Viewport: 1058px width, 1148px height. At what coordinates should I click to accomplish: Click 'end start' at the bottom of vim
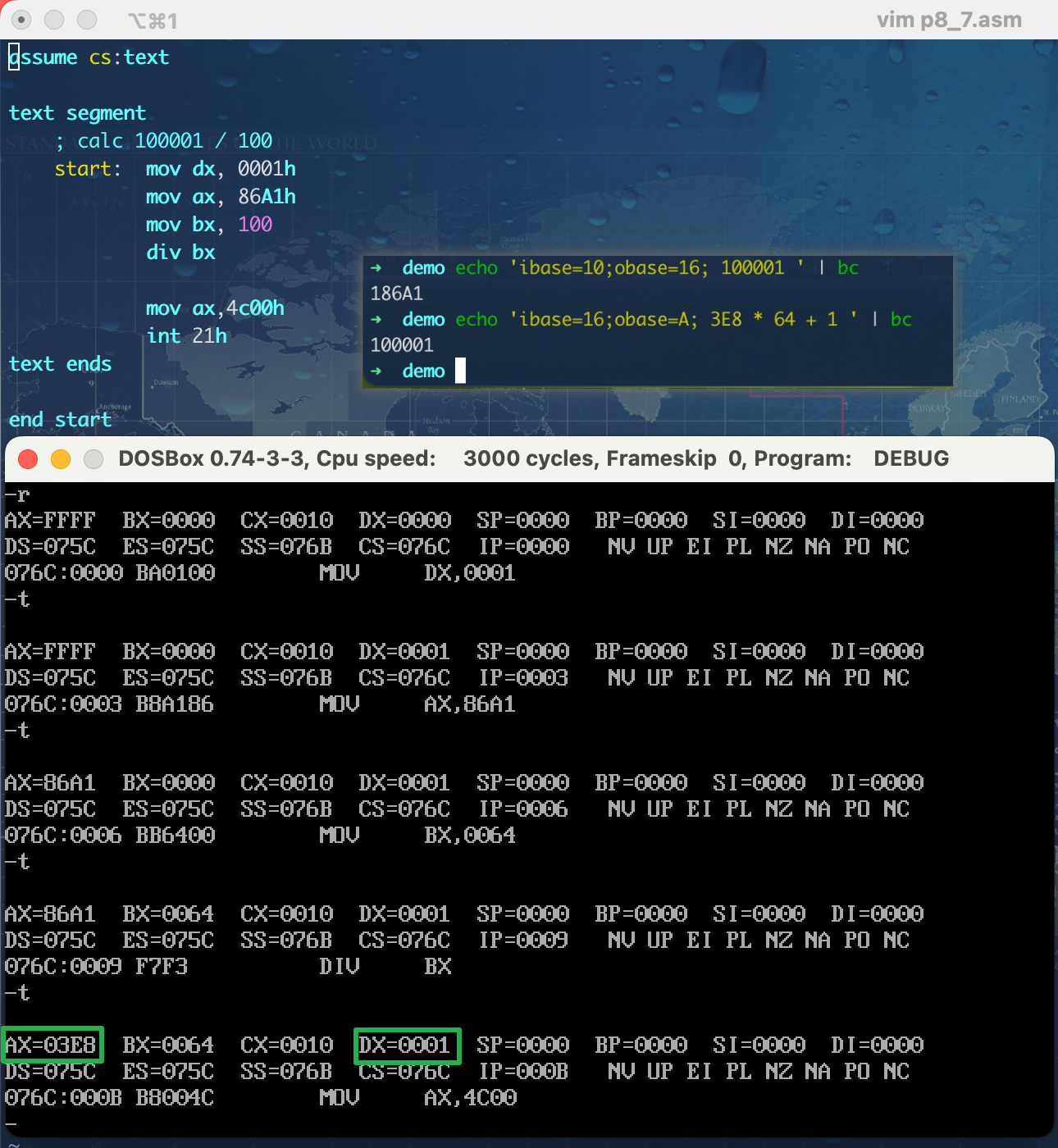tap(60, 420)
